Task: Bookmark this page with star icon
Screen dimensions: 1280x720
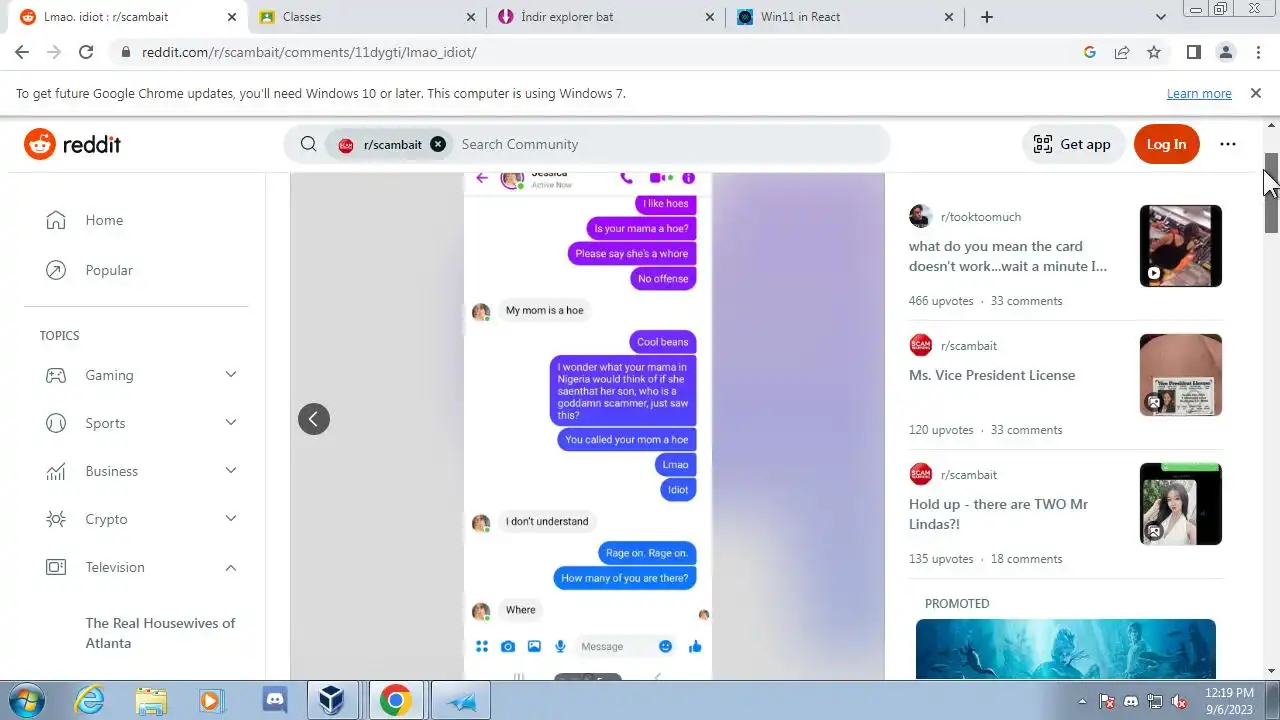Action: click(x=1154, y=52)
